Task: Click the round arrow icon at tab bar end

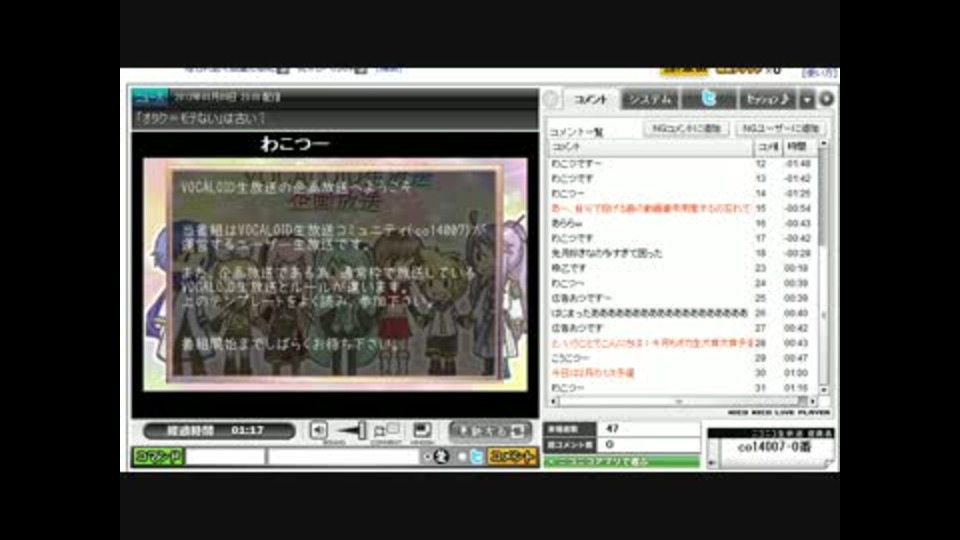Action: tap(826, 99)
